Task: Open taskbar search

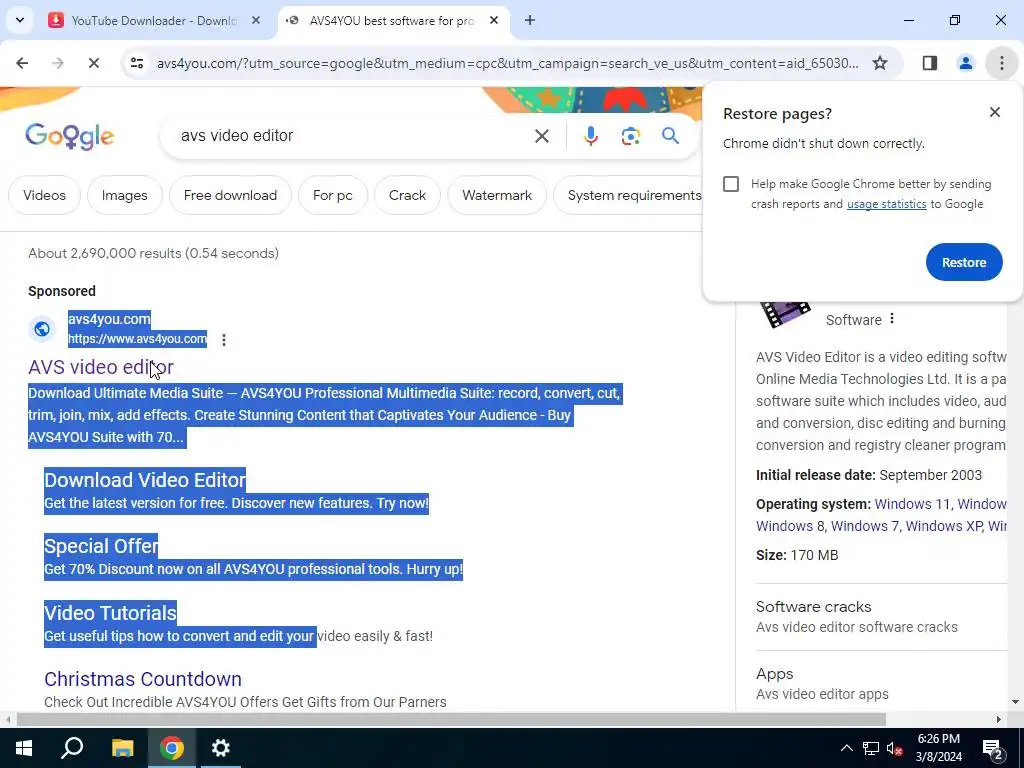Action: click(x=72, y=748)
